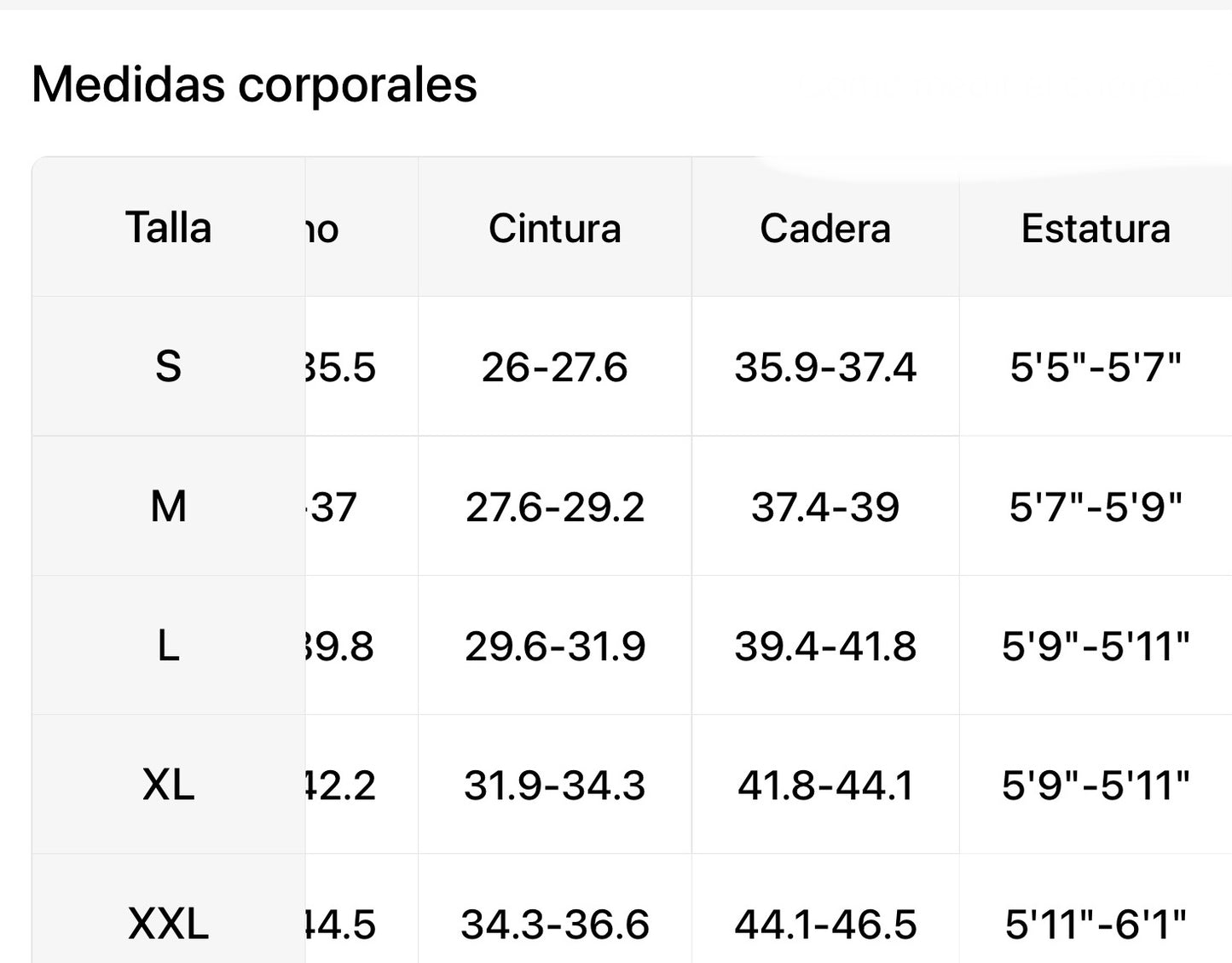
Task: Select the L size row label
Action: click(168, 646)
